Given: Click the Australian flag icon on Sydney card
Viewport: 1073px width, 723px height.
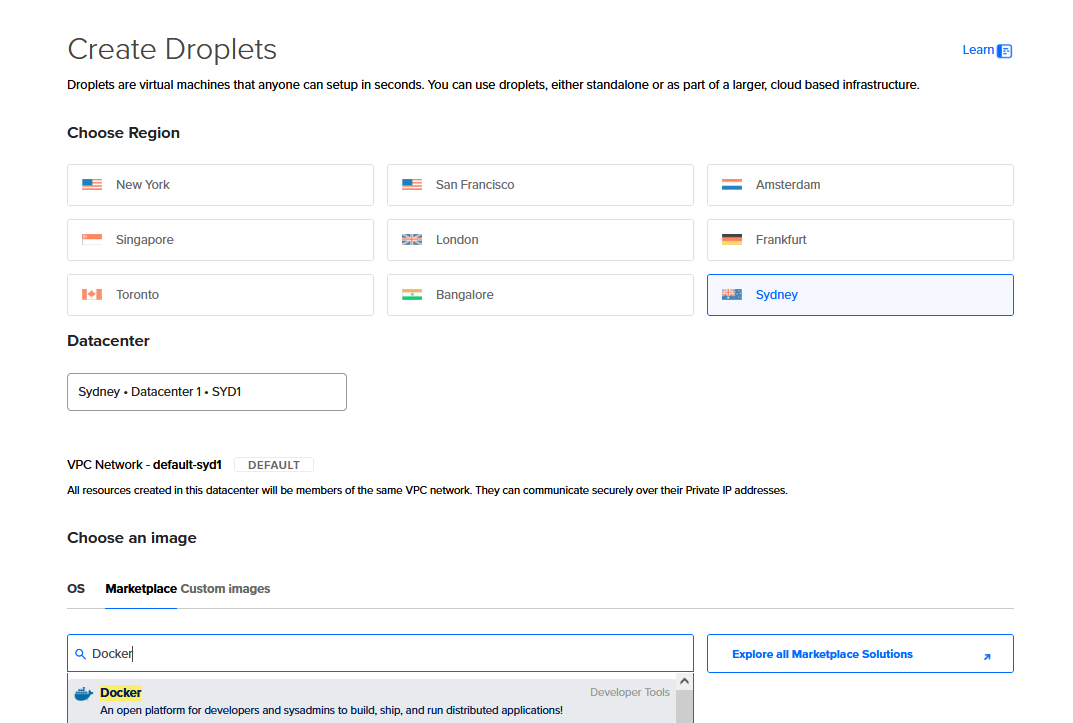Looking at the screenshot, I should tap(732, 294).
